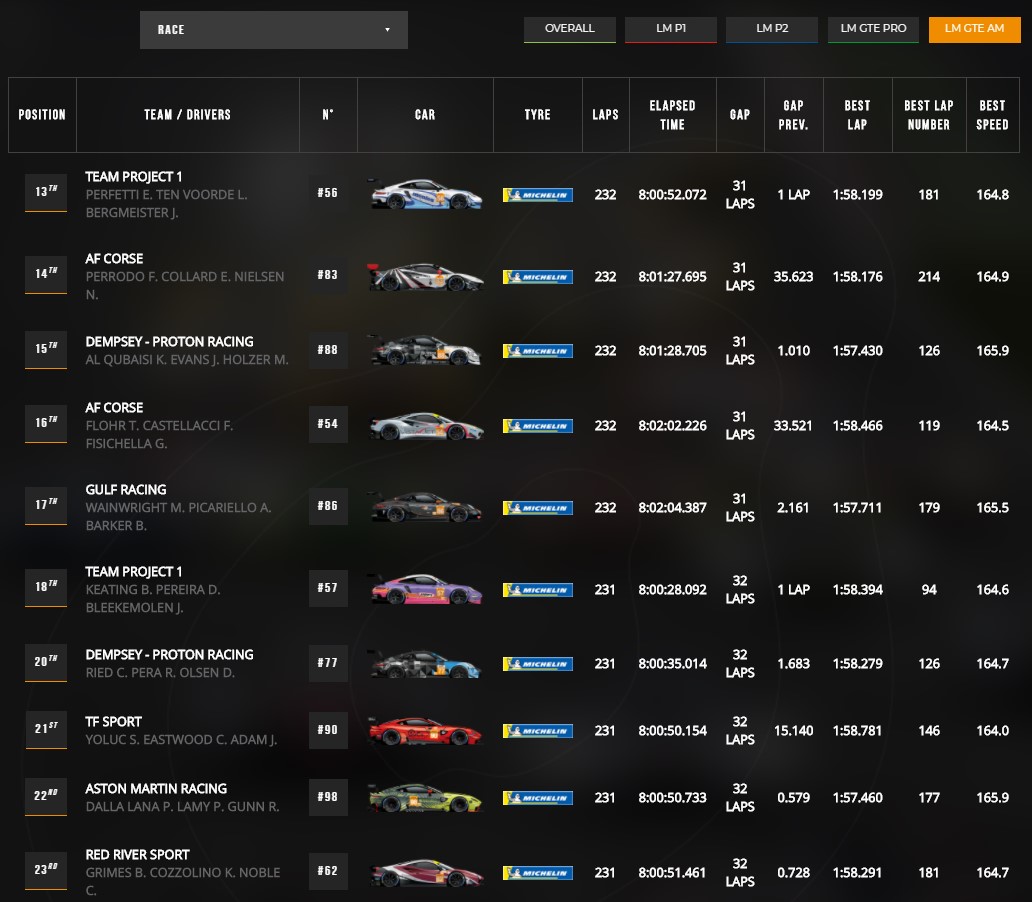Click TF SPORT team name
Image resolution: width=1032 pixels, height=902 pixels.
(113, 722)
